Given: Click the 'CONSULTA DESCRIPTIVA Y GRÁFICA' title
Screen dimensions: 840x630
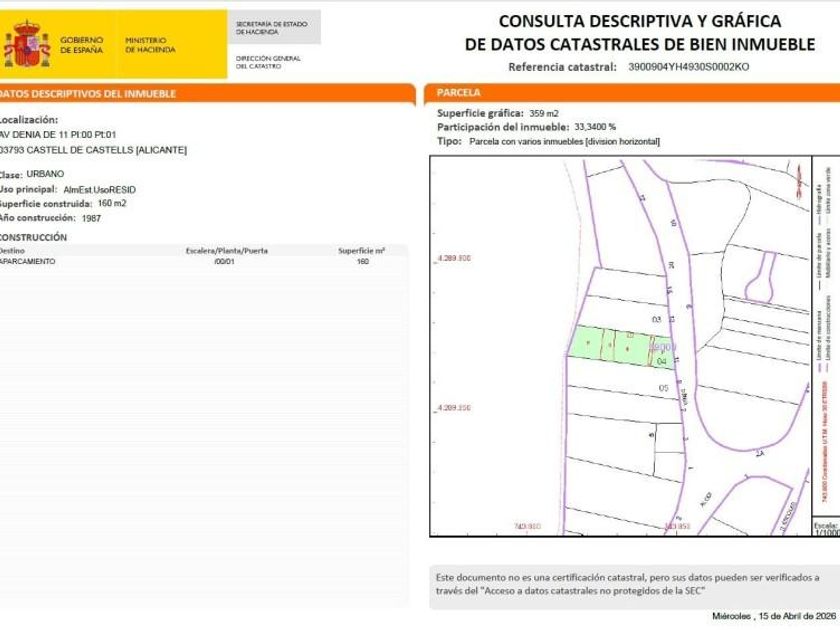Looking at the screenshot, I should coord(640,21).
